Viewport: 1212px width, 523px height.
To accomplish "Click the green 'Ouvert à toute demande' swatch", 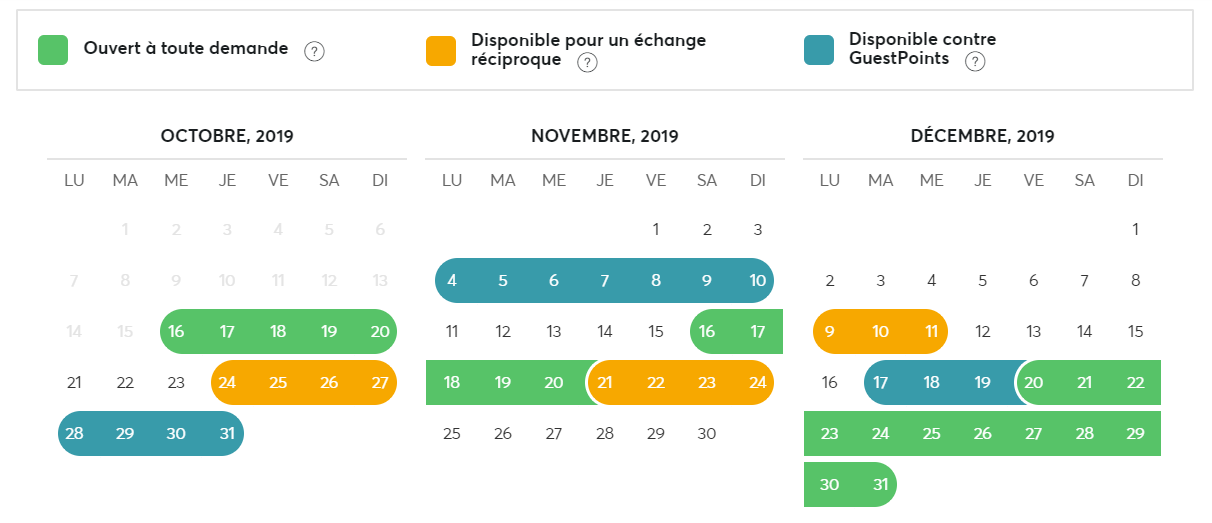I will (53, 50).
